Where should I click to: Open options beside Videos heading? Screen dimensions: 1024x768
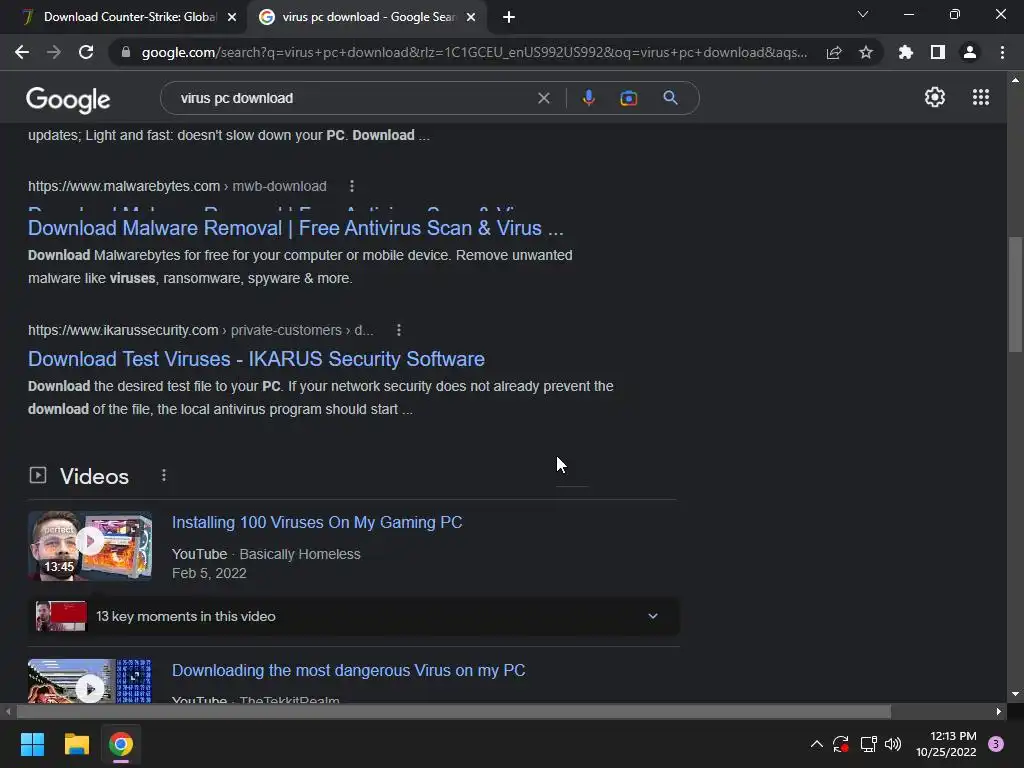(164, 475)
